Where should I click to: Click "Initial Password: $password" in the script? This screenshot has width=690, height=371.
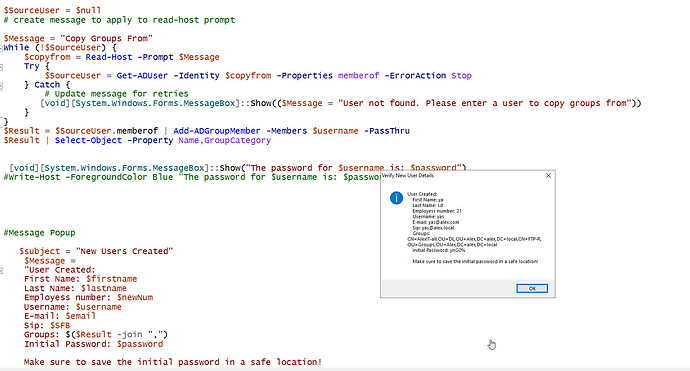(x=93, y=344)
